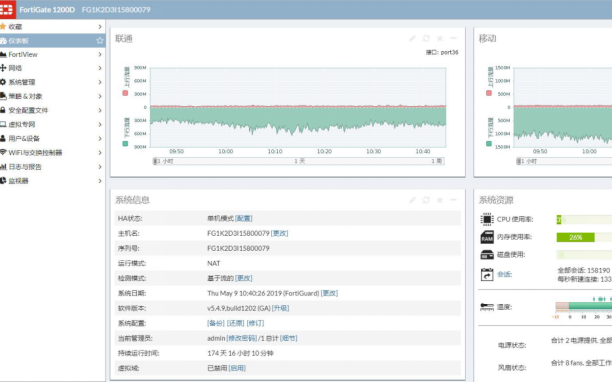Image resolution: width=612 pixels, height=382 pixels.
Task: Click the [还原] restore configuration link
Action: click(x=236, y=323)
